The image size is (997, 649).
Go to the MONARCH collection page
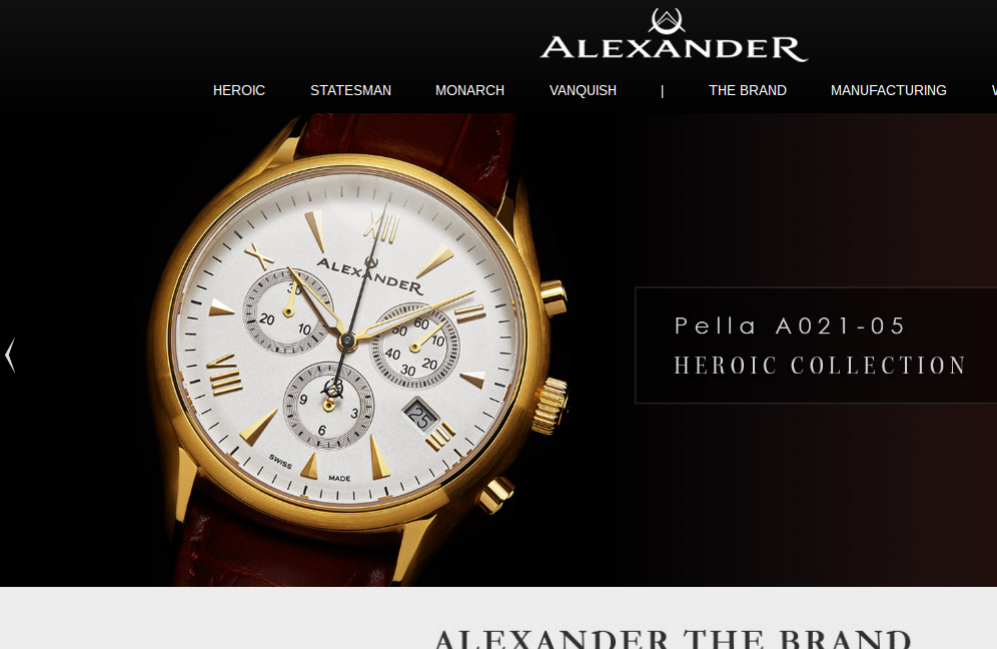pos(469,90)
